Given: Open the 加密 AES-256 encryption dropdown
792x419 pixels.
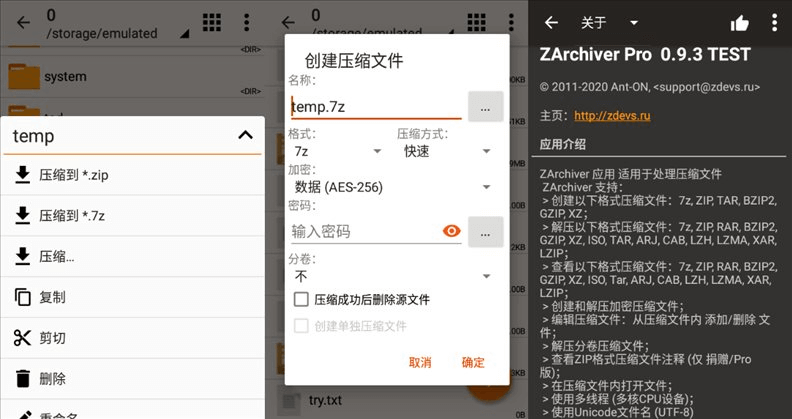Looking at the screenshot, I should (392, 186).
